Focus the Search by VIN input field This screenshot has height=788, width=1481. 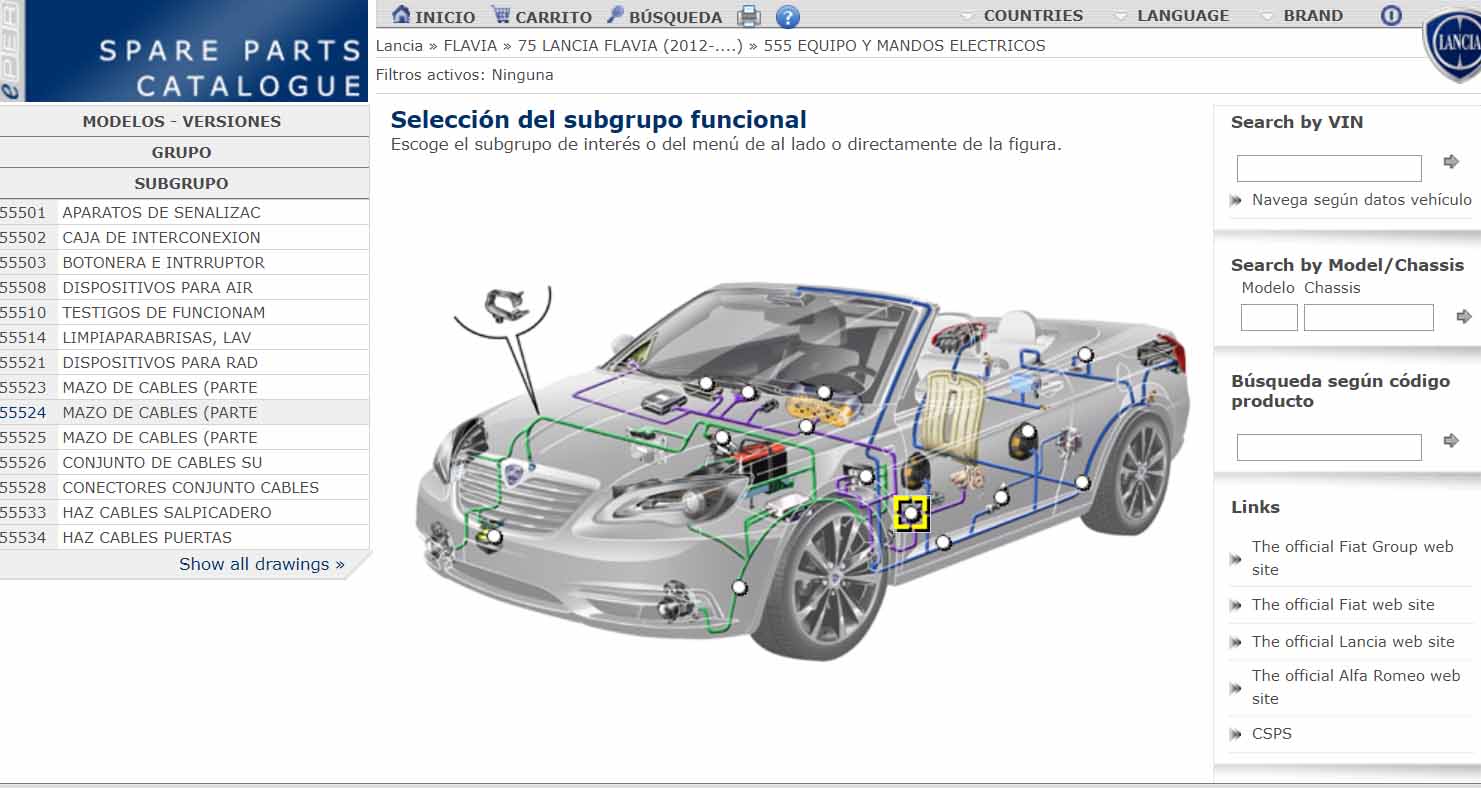tap(1329, 168)
